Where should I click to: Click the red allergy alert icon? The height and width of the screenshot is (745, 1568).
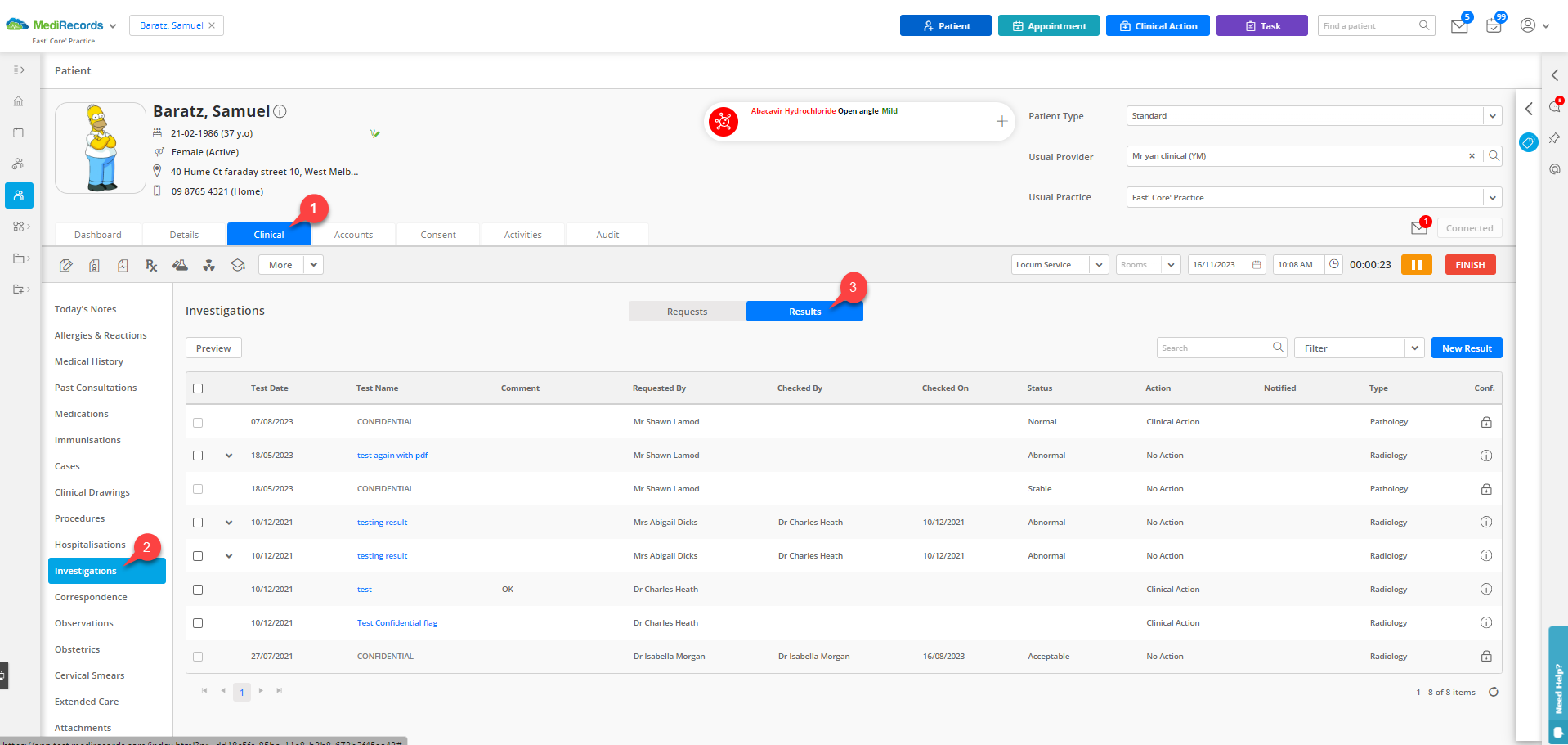[724, 122]
